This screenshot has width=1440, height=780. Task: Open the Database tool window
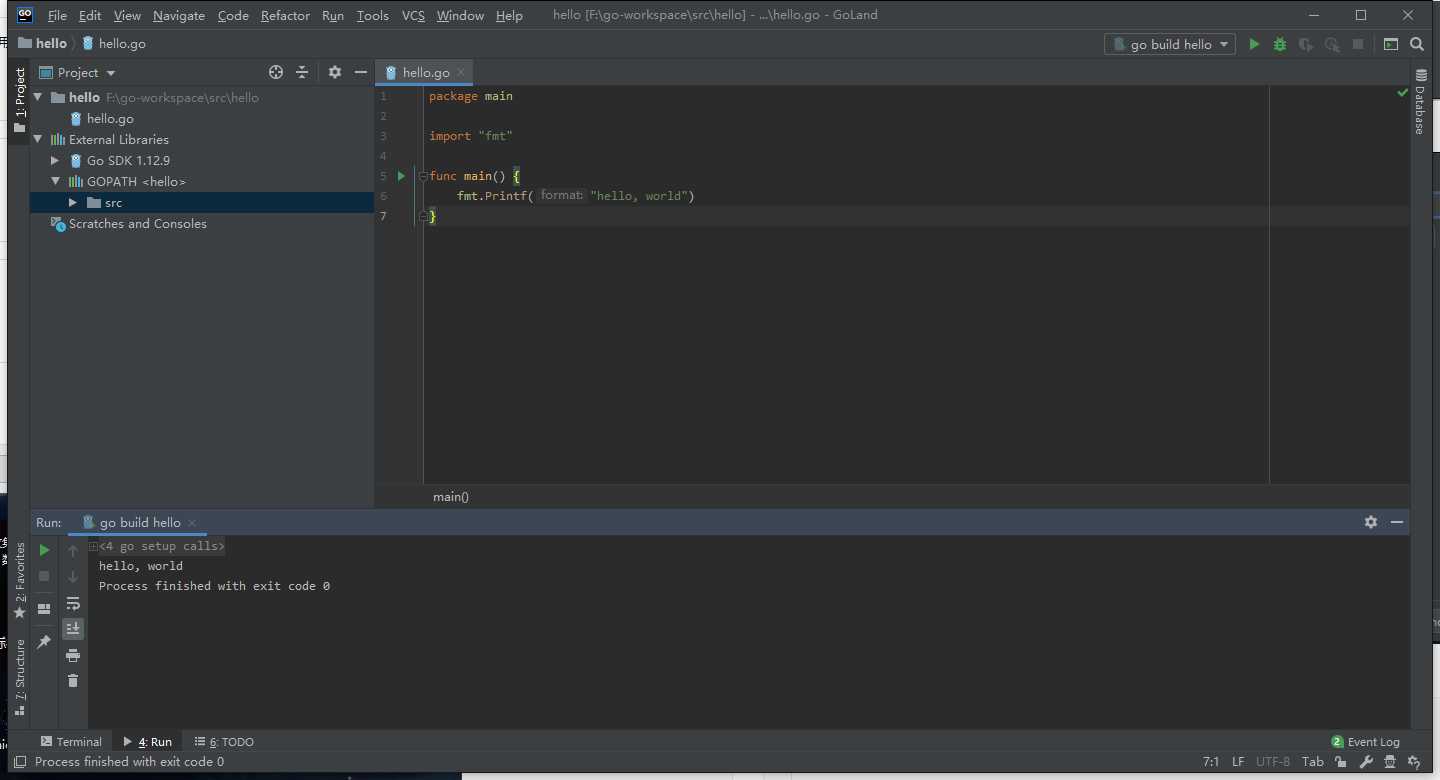[x=1420, y=102]
